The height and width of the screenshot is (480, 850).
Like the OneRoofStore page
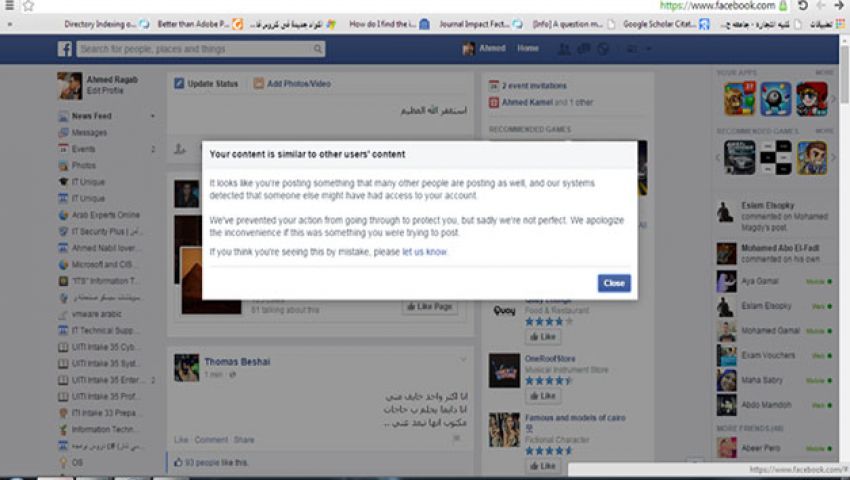pos(543,396)
